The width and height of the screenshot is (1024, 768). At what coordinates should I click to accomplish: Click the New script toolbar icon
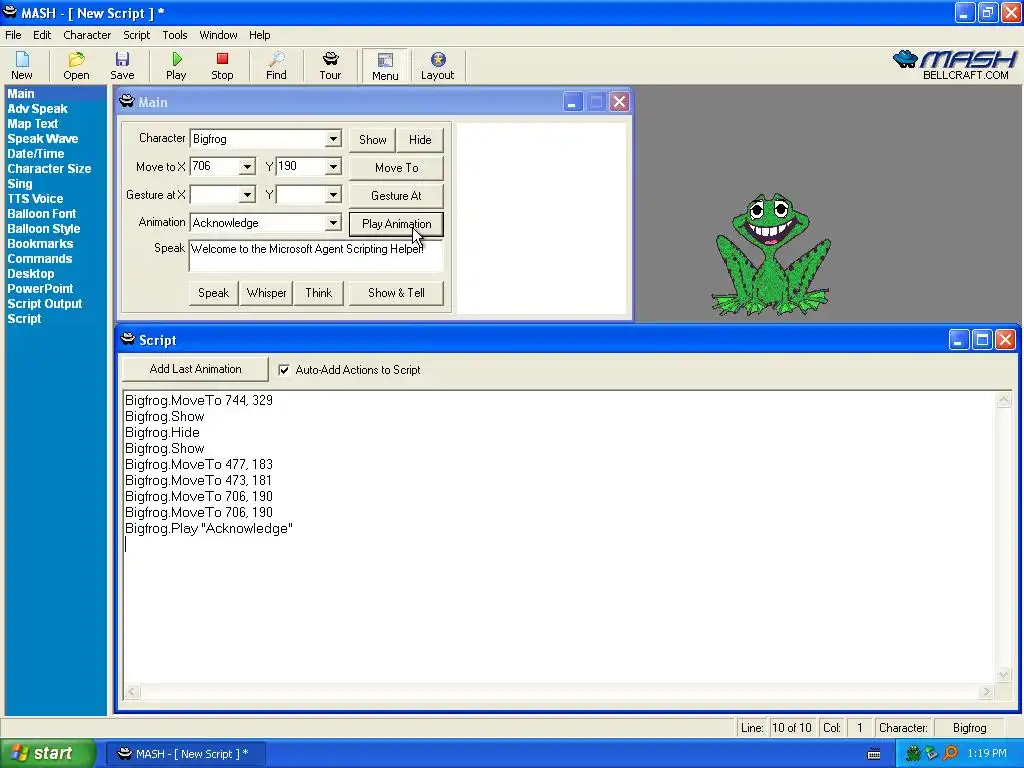point(22,65)
